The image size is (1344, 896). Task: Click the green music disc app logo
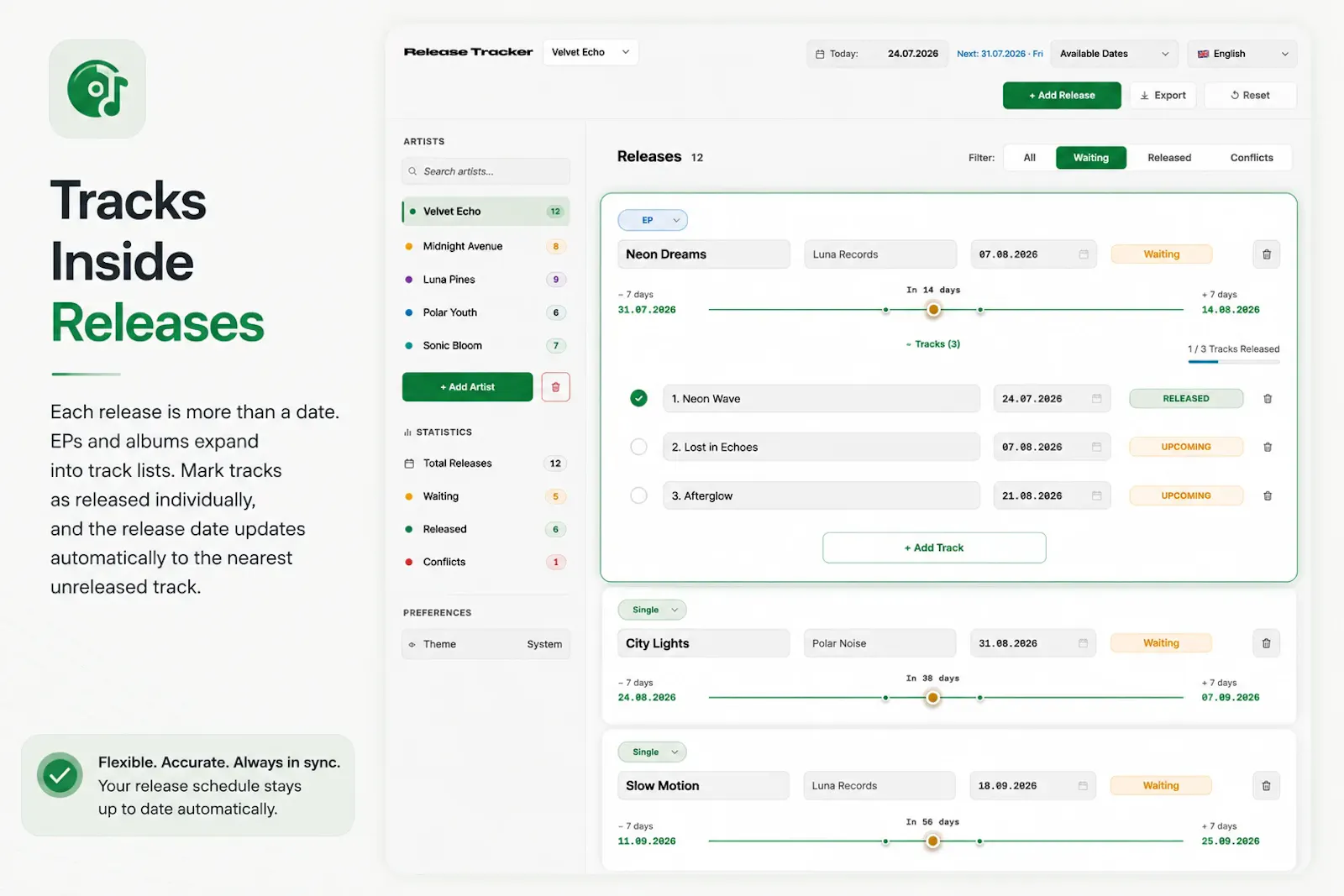point(97,88)
